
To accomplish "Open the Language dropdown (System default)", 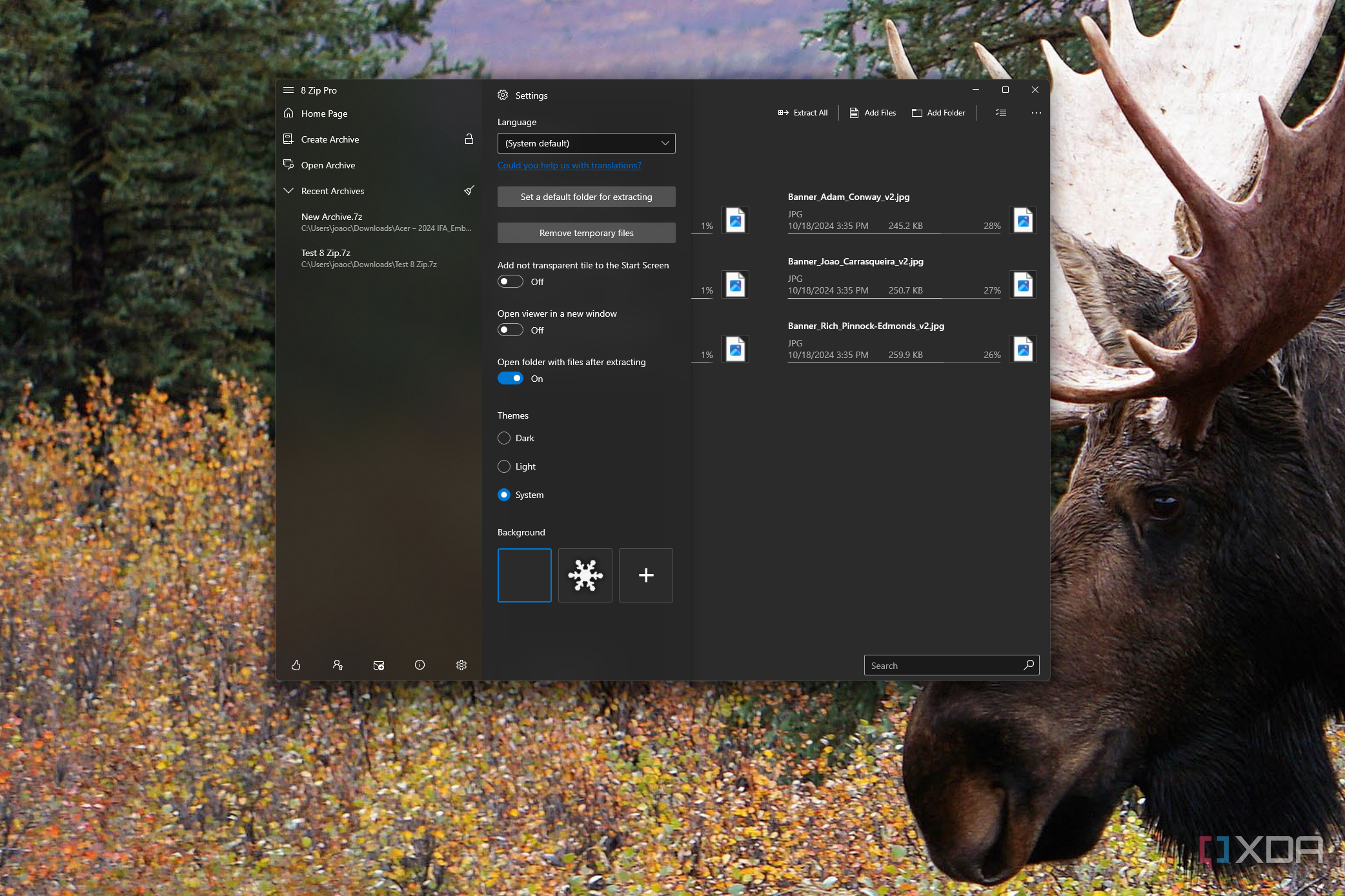I will 586,143.
